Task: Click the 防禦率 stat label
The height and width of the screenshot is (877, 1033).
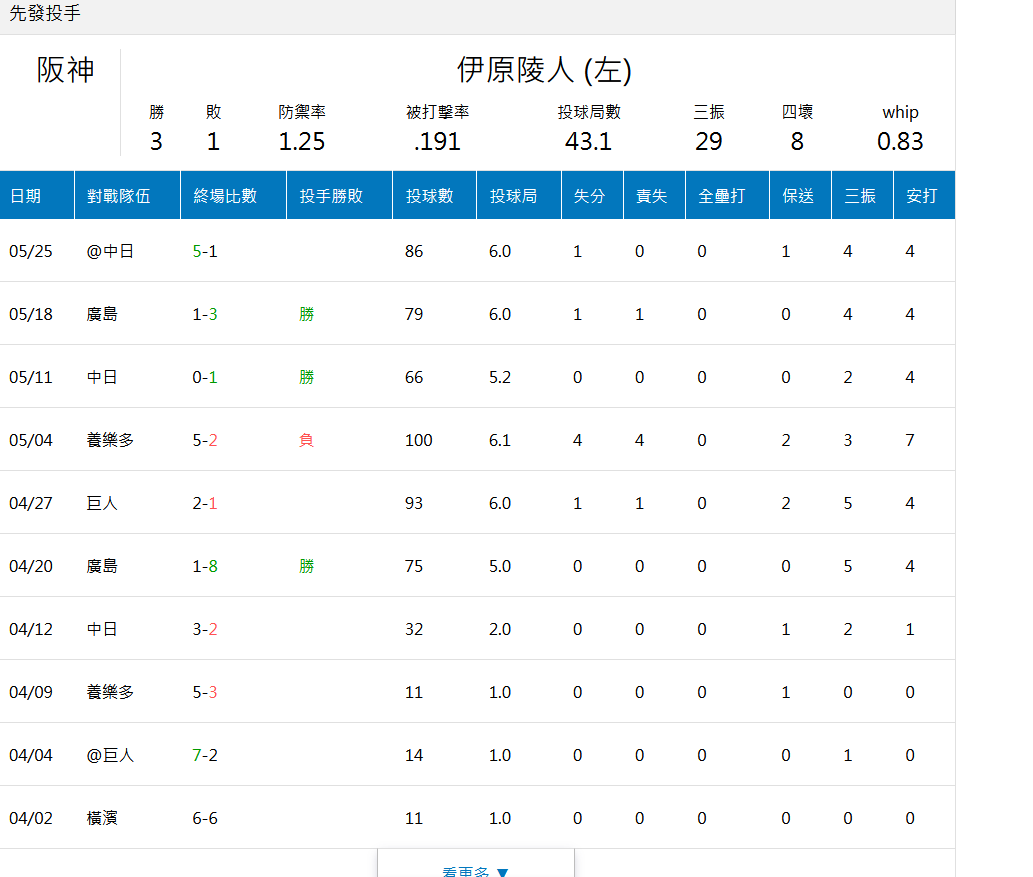Action: click(302, 112)
